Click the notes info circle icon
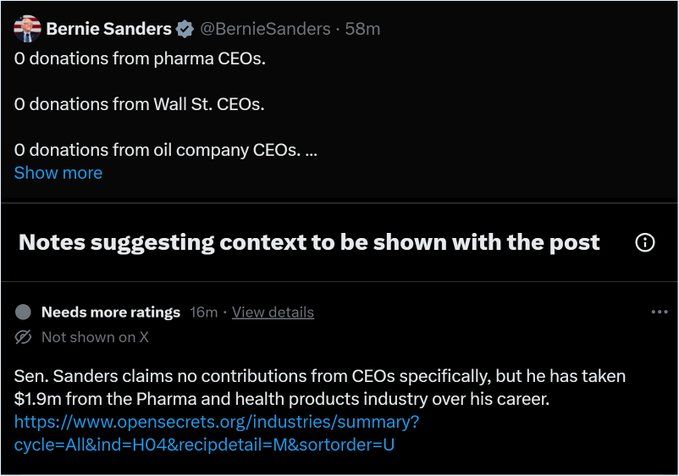Viewport: 679px width, 476px height. point(645,243)
